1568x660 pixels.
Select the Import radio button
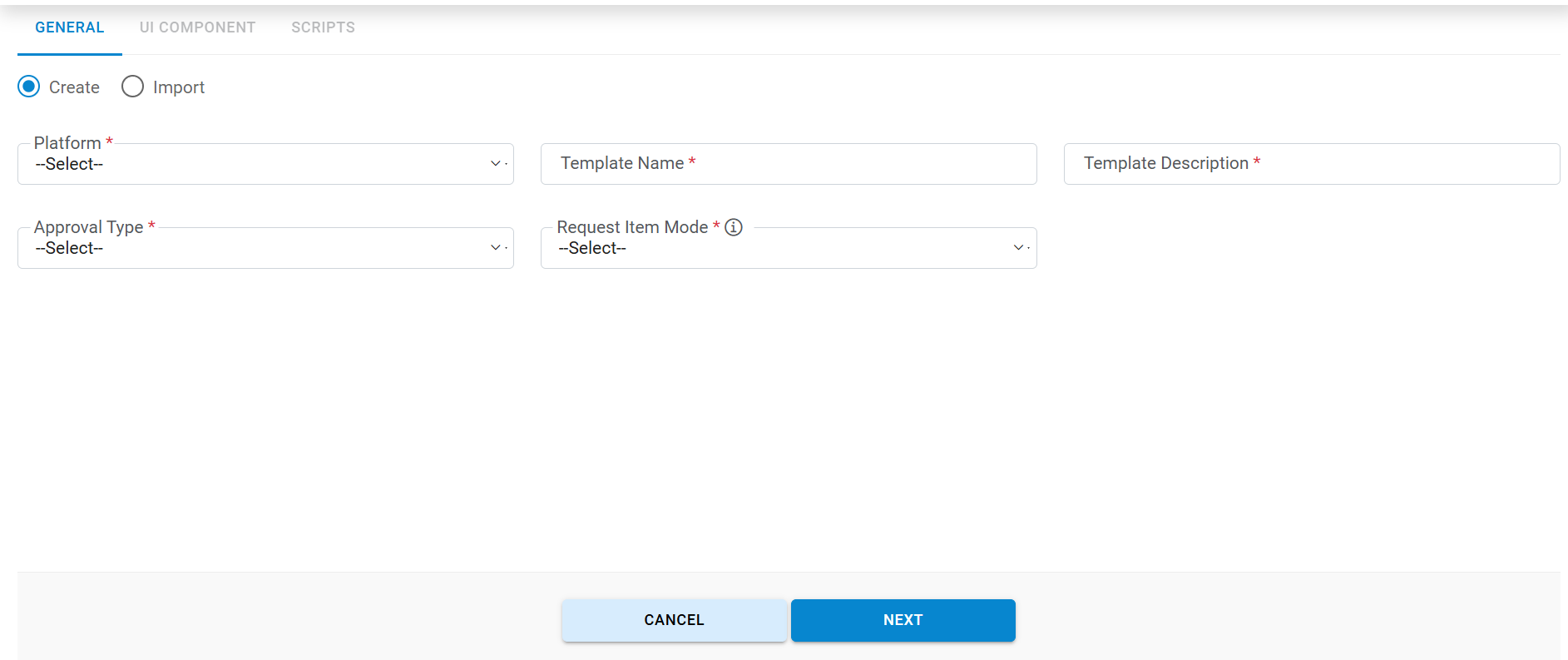133,87
